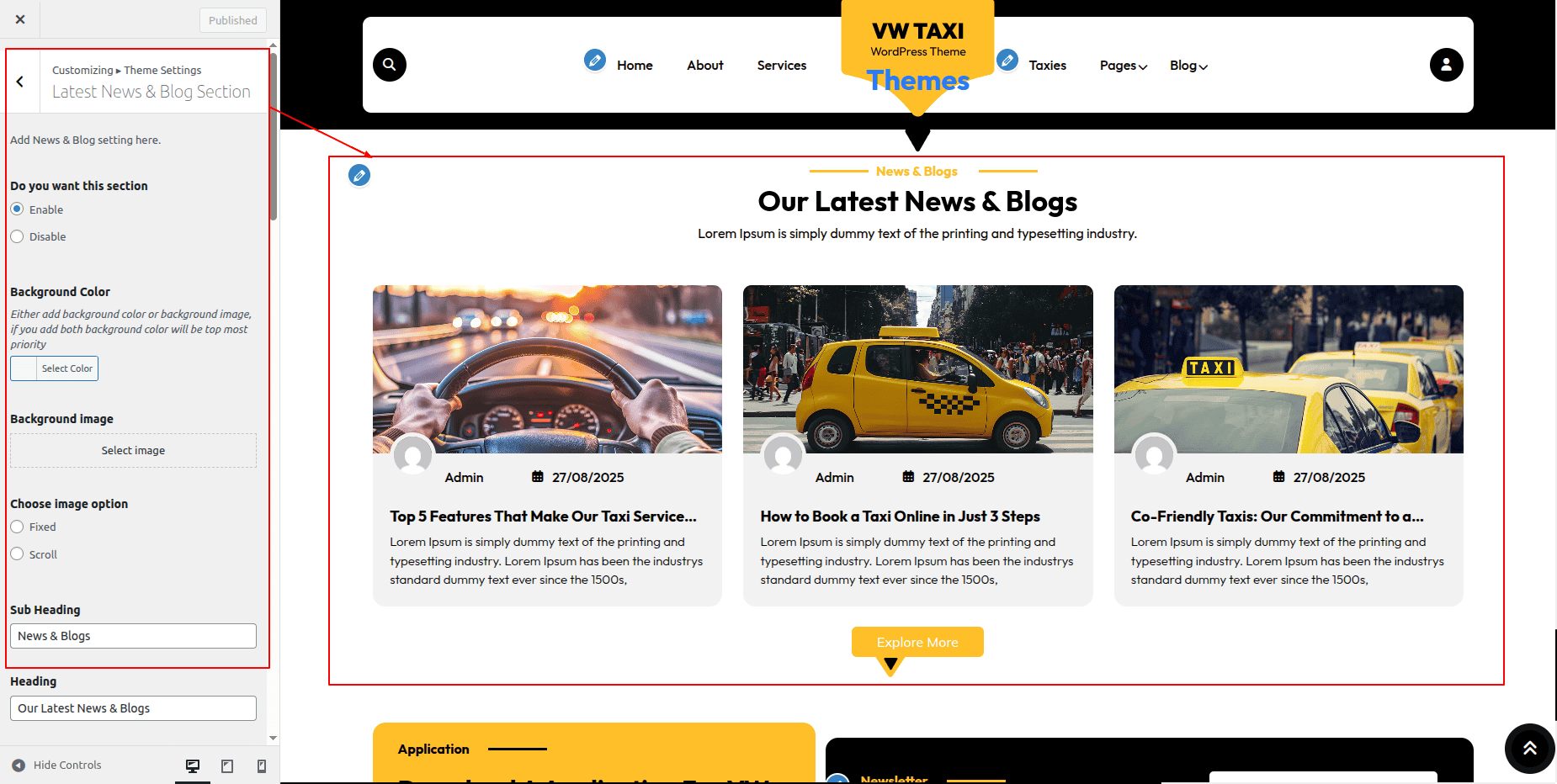1557x784 pixels.
Task: Click the TAXI roof sign thumbnail
Action: coord(1289,369)
